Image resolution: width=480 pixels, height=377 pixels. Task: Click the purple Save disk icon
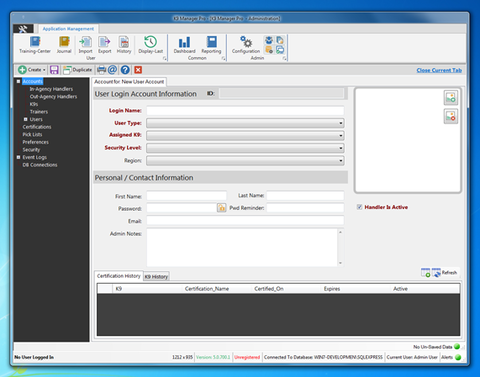click(x=54, y=70)
